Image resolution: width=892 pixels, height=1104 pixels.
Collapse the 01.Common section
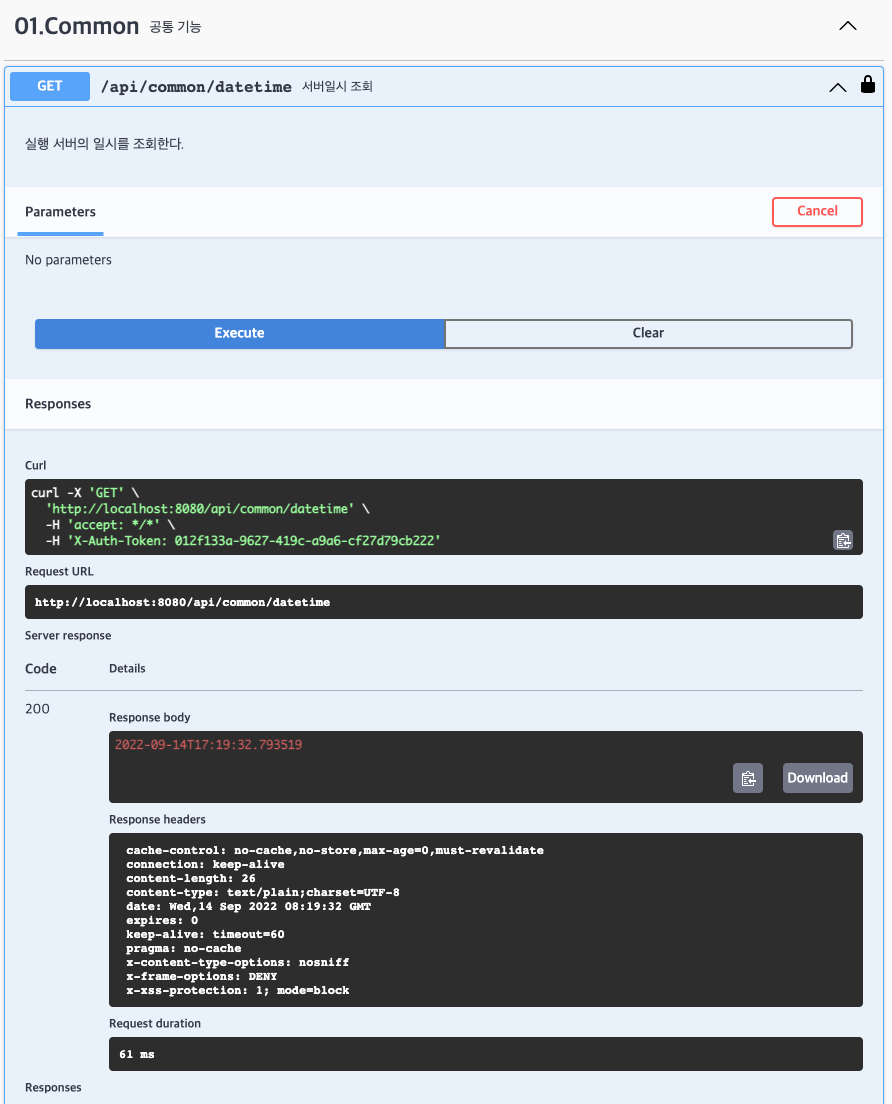pos(848,26)
